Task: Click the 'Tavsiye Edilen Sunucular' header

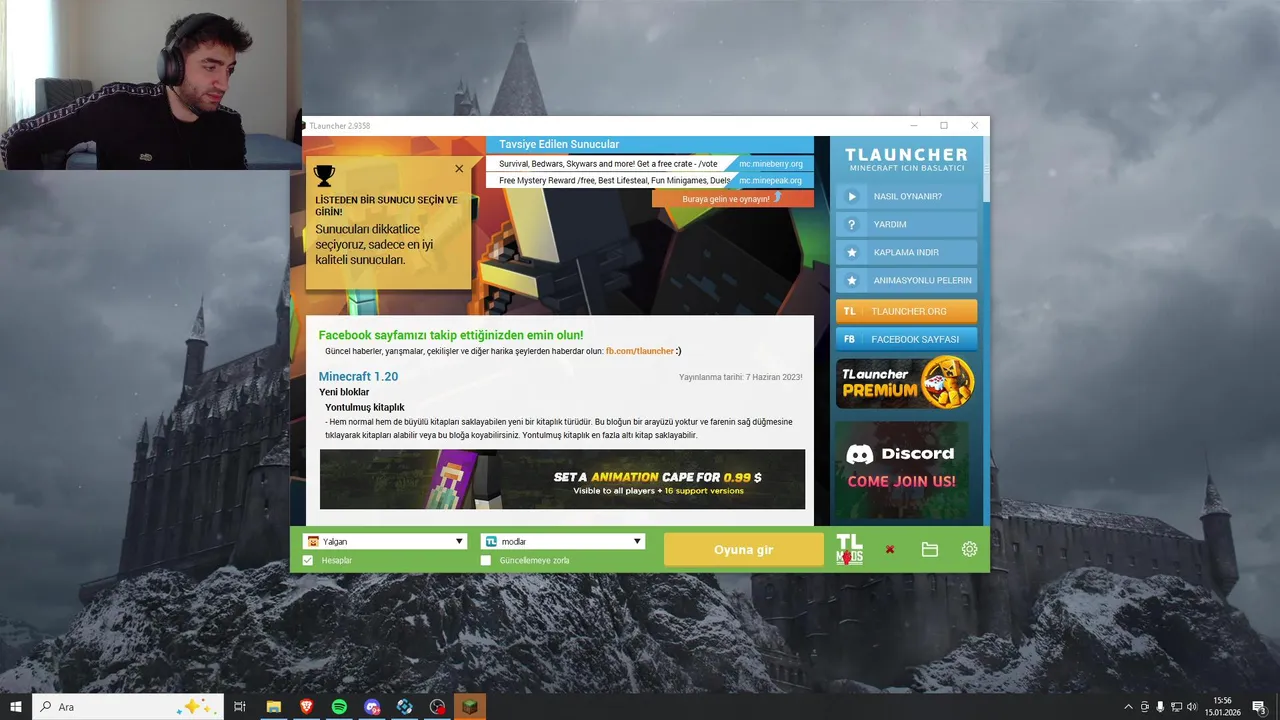Action: pos(559,144)
